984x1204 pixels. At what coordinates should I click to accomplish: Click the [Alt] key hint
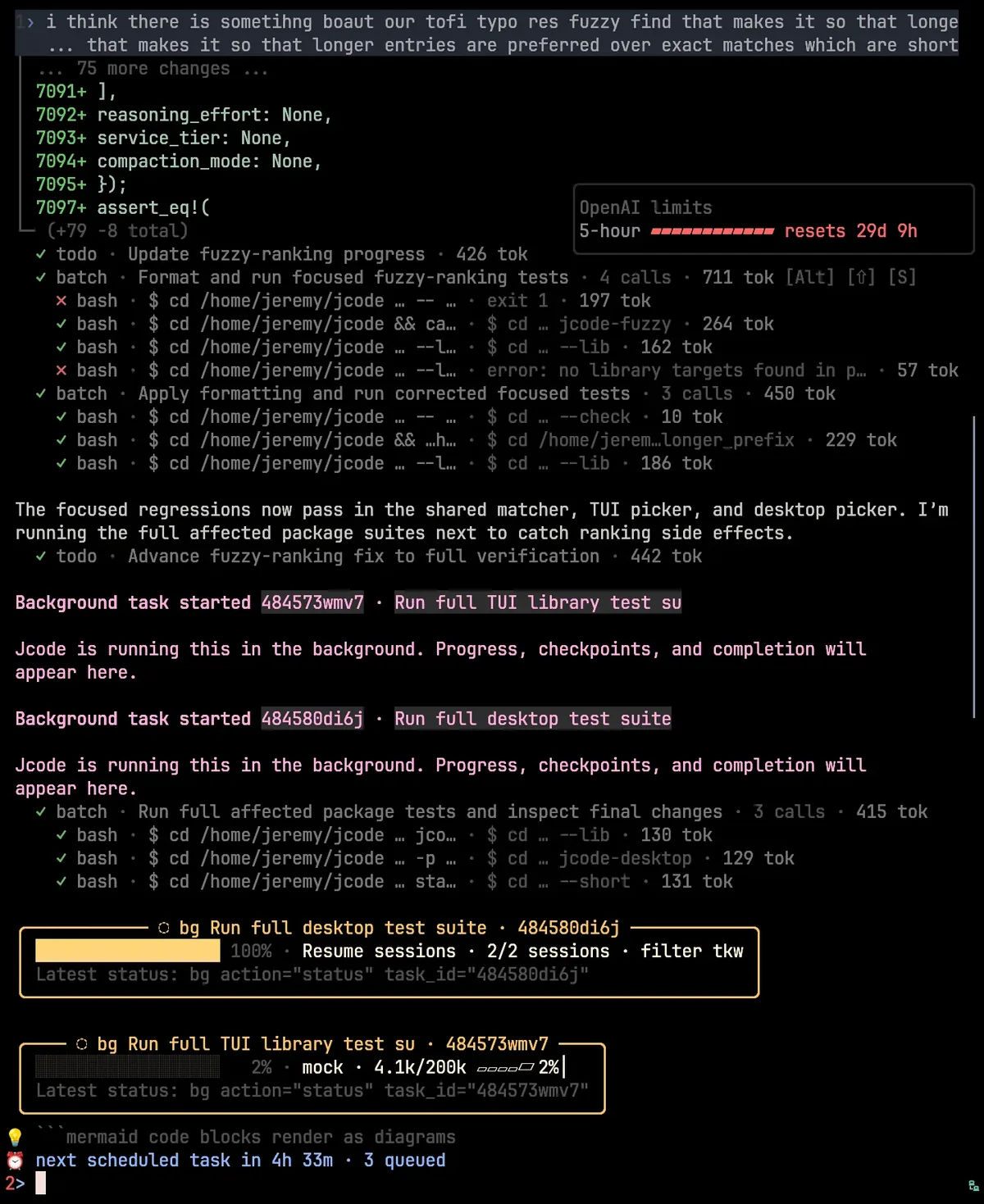click(809, 278)
